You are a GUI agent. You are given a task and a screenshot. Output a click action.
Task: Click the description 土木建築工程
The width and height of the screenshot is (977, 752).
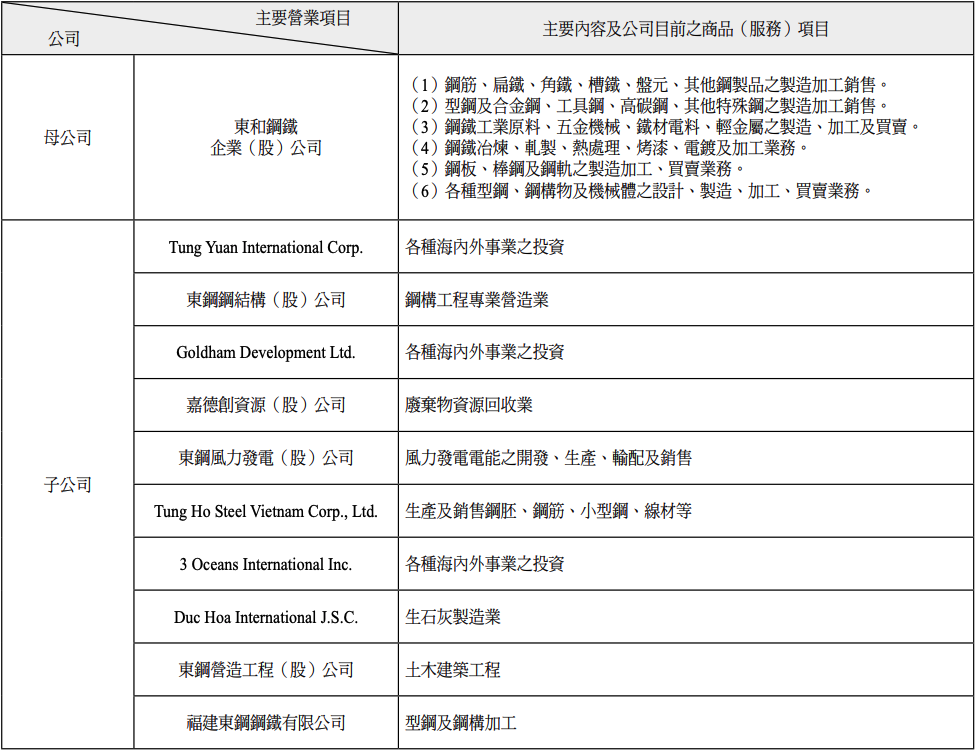tap(453, 670)
